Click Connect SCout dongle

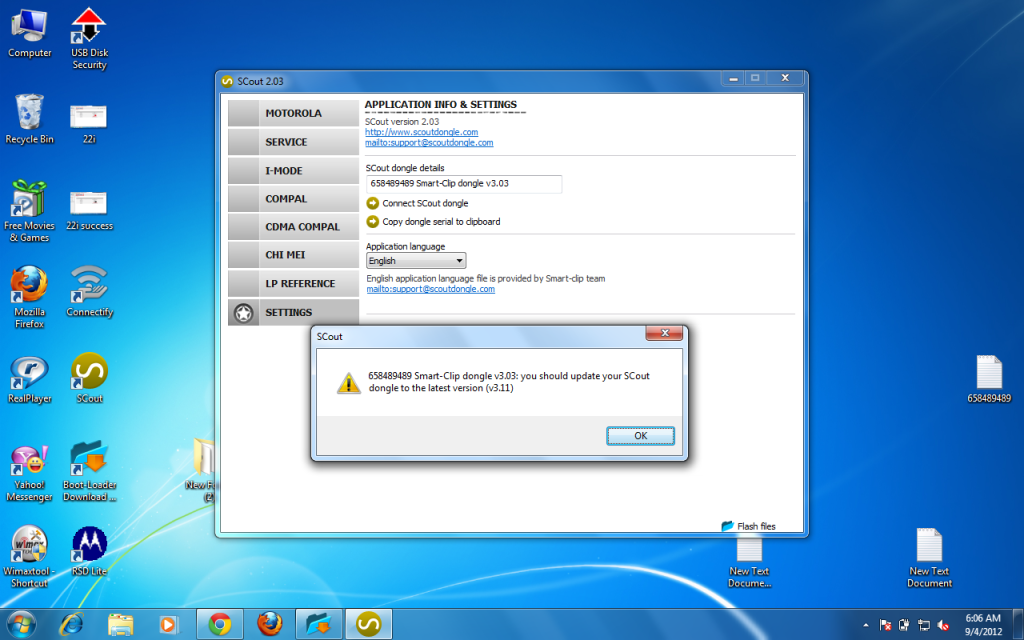[x=425, y=203]
